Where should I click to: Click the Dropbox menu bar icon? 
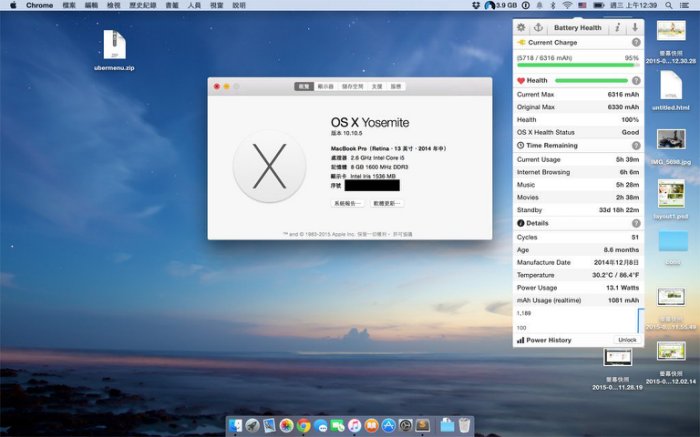point(476,5)
